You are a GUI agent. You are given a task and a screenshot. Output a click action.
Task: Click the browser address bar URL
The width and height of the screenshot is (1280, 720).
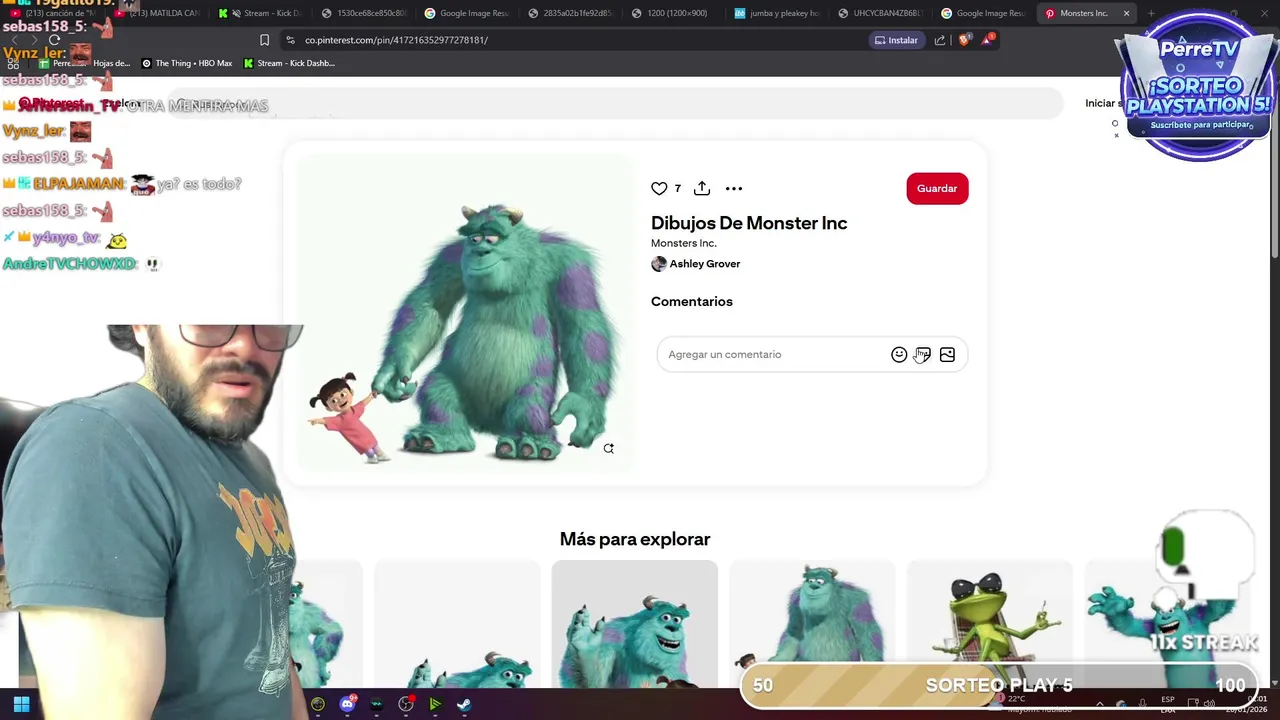tap(396, 40)
